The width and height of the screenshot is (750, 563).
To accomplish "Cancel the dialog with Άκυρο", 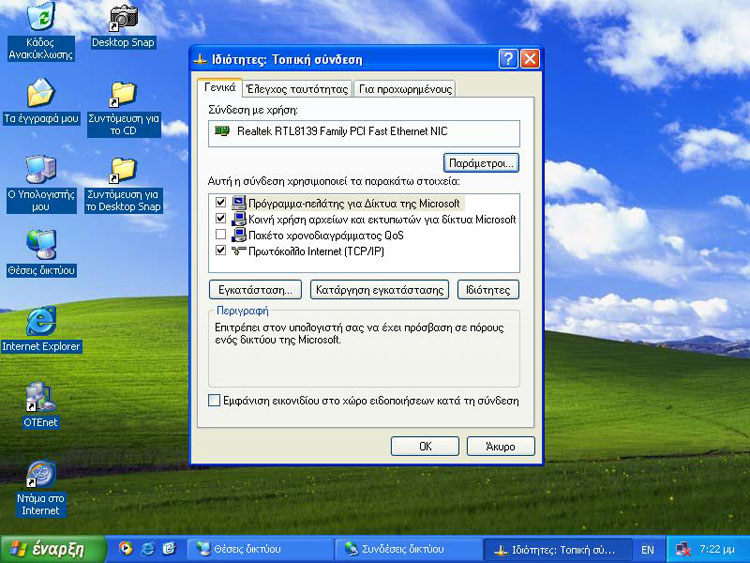I will click(x=501, y=446).
